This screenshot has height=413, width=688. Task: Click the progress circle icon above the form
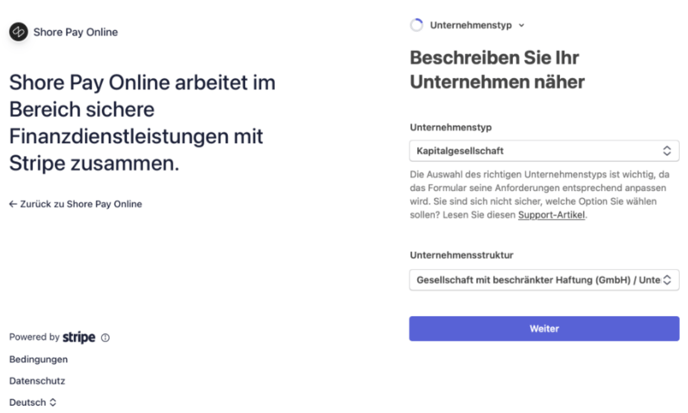click(417, 25)
